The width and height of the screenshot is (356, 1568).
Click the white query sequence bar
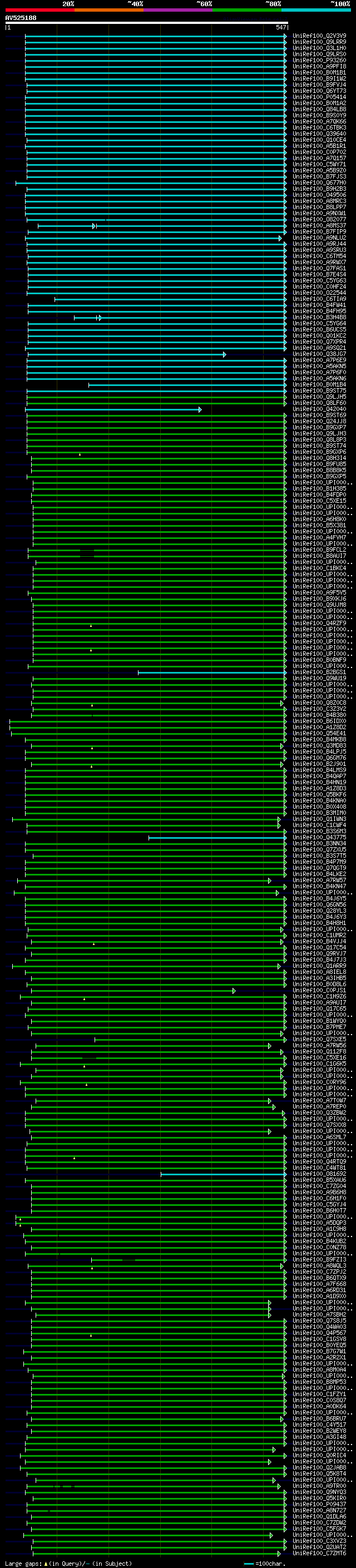[146, 22]
